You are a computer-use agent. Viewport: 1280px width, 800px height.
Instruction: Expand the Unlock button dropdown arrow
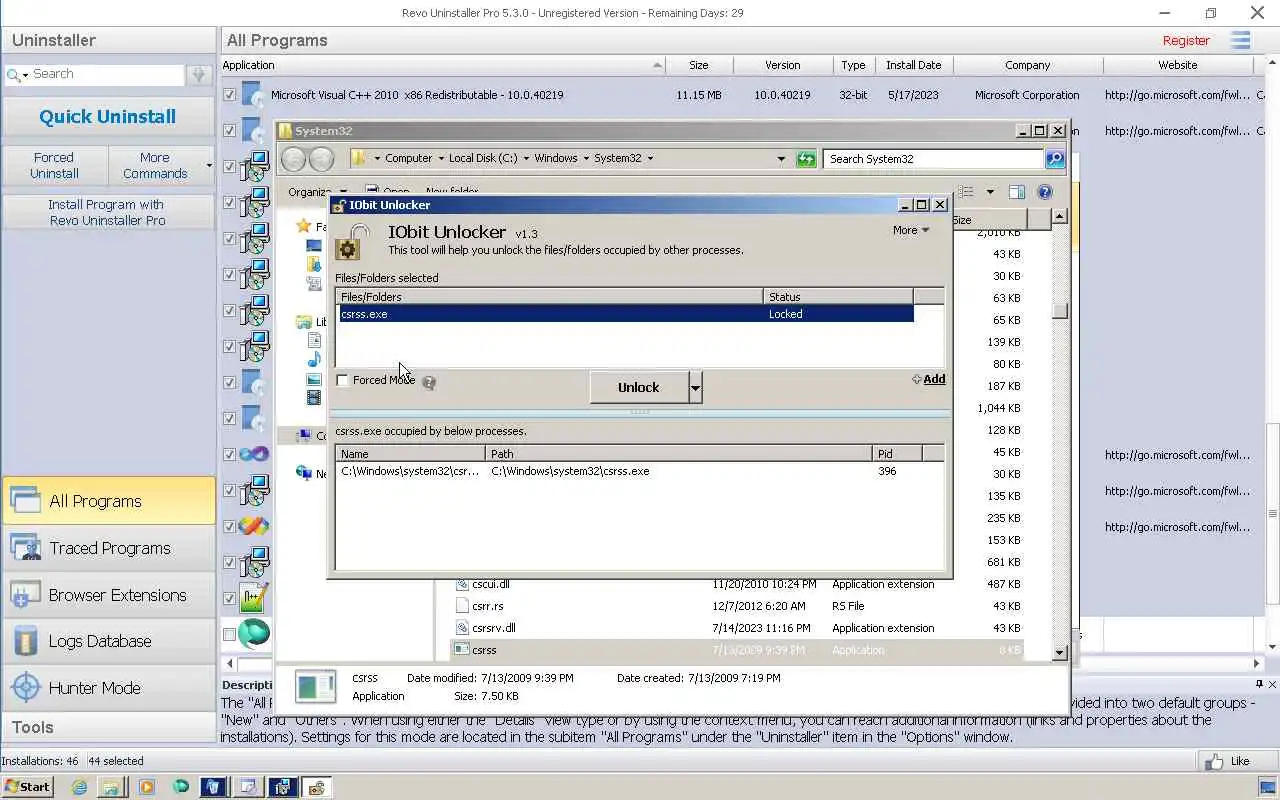pyautogui.click(x=696, y=387)
